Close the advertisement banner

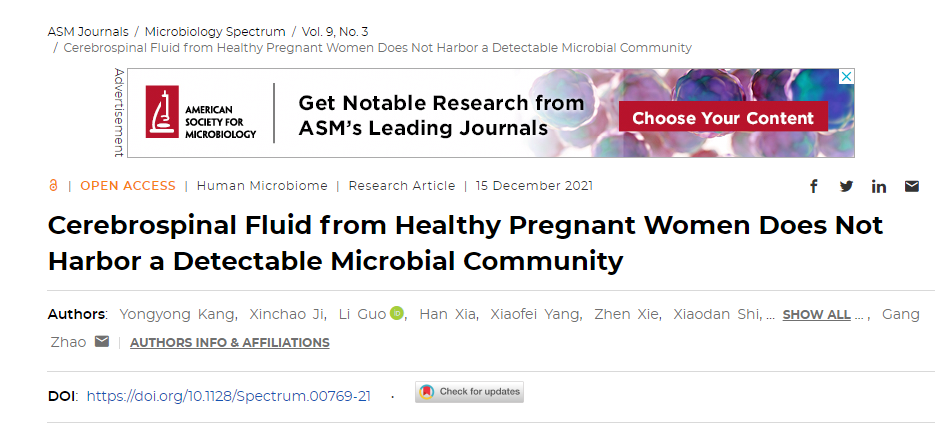tap(846, 76)
